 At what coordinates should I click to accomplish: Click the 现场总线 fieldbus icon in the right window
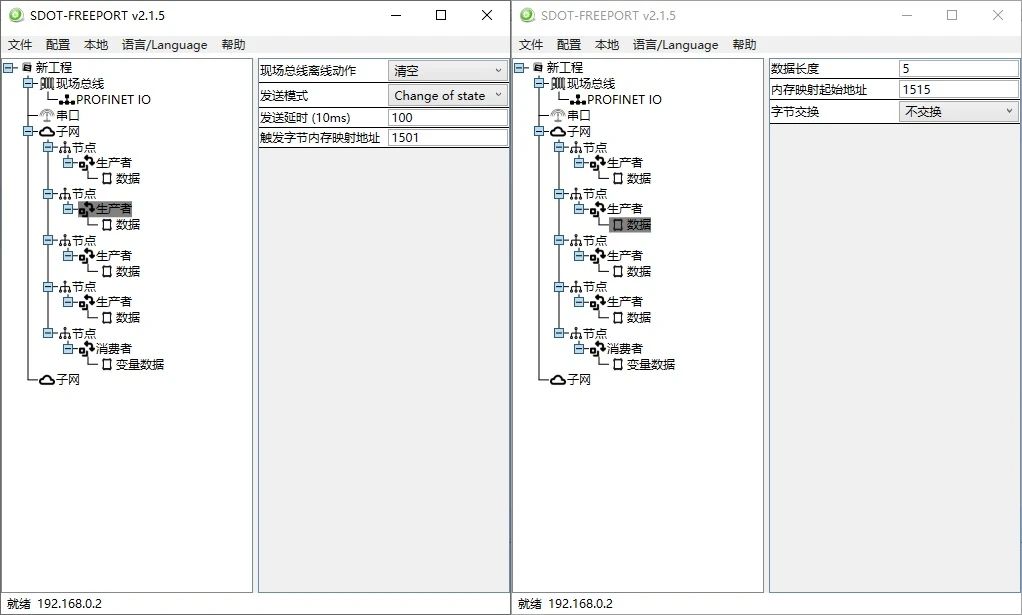[x=558, y=83]
